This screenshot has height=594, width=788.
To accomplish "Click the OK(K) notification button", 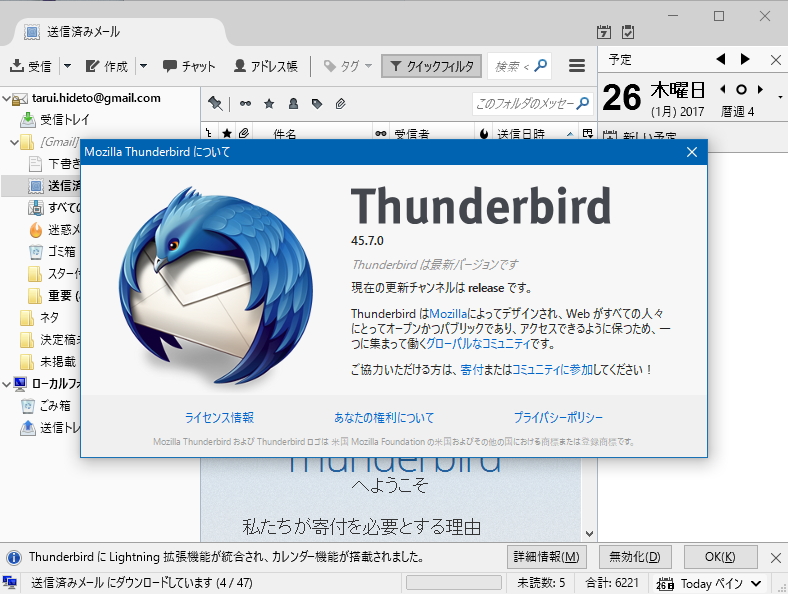I will click(x=720, y=557).
